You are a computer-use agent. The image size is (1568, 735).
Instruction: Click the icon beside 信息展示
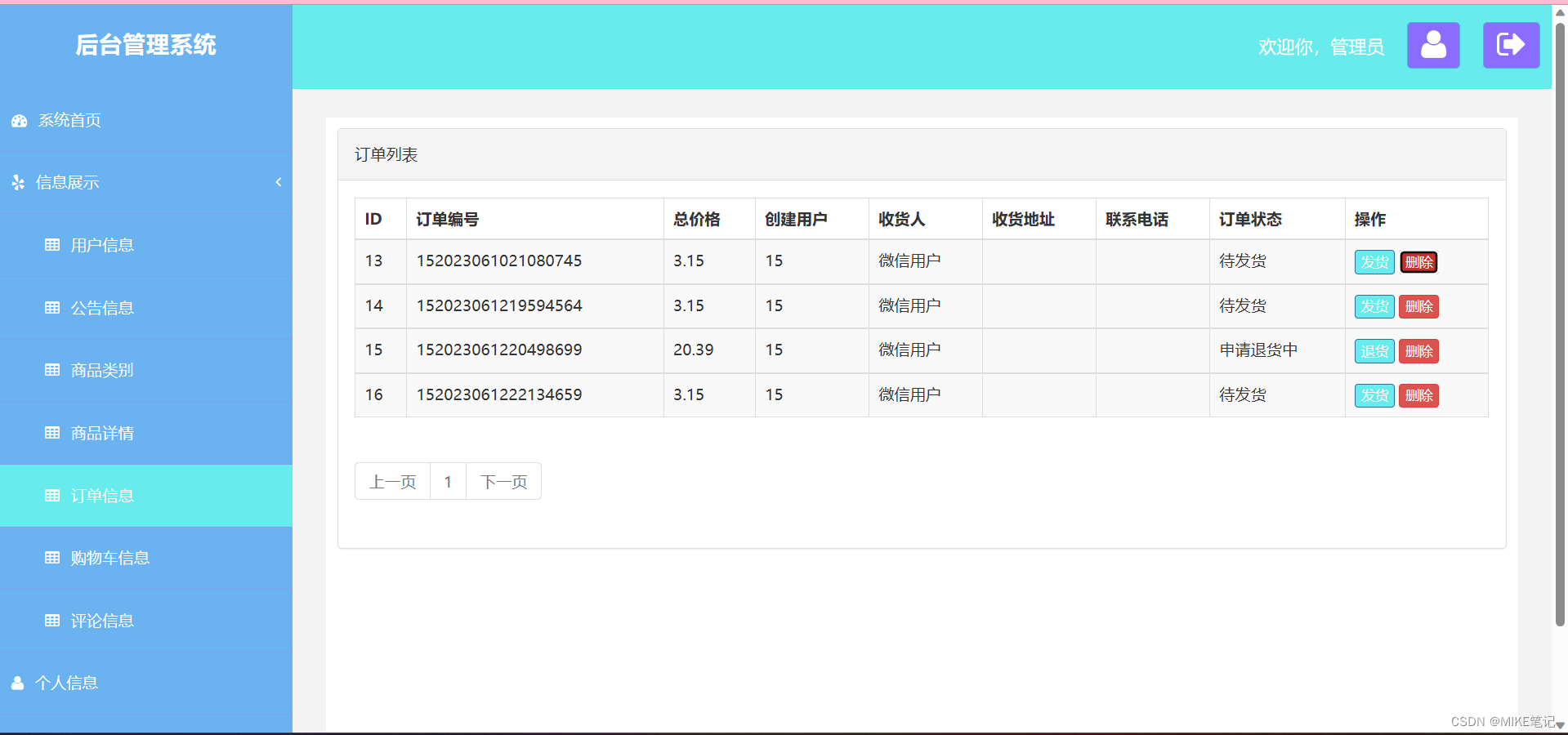[18, 183]
